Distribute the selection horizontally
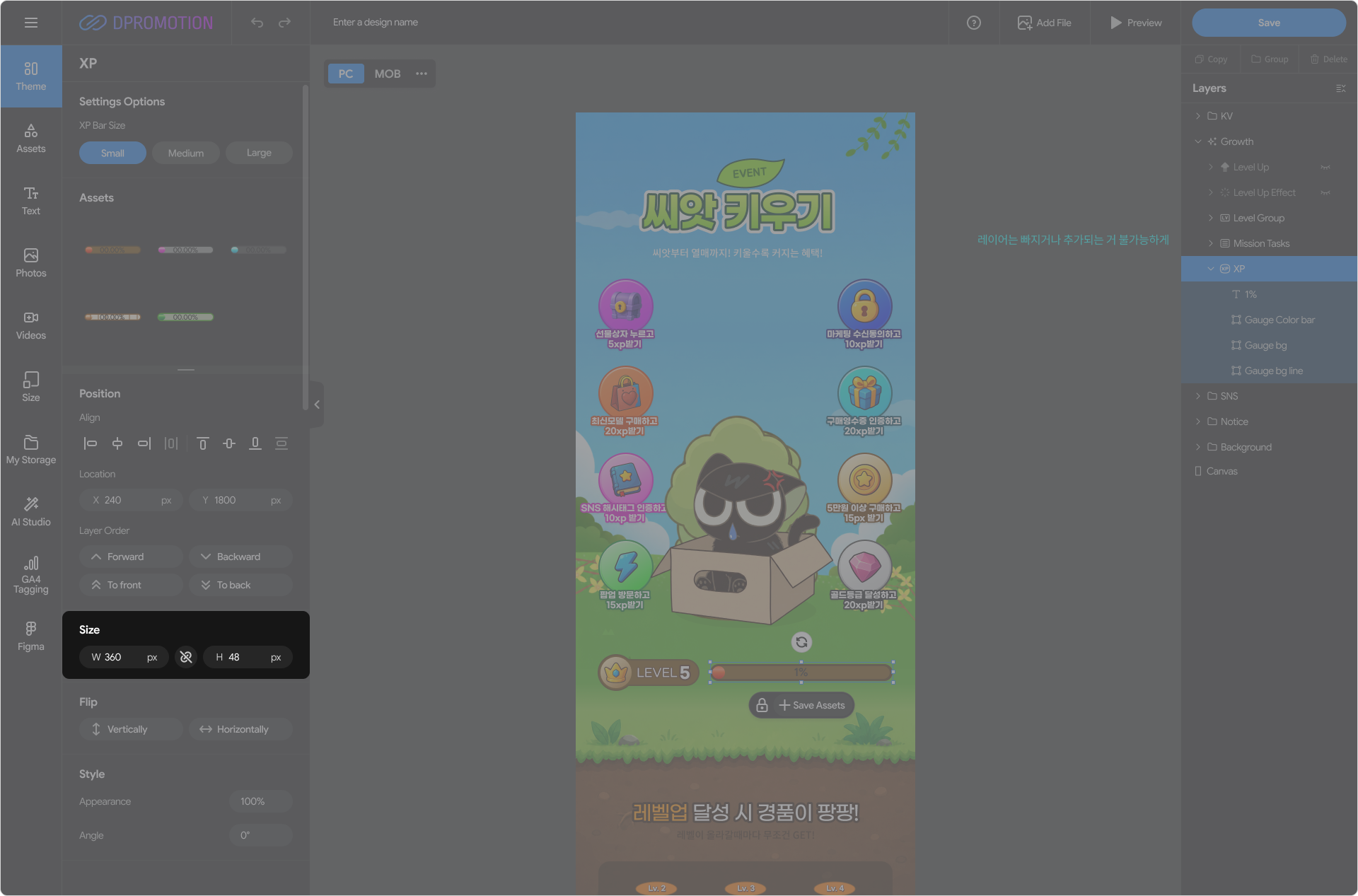Image resolution: width=1358 pixels, height=896 pixels. (x=171, y=443)
